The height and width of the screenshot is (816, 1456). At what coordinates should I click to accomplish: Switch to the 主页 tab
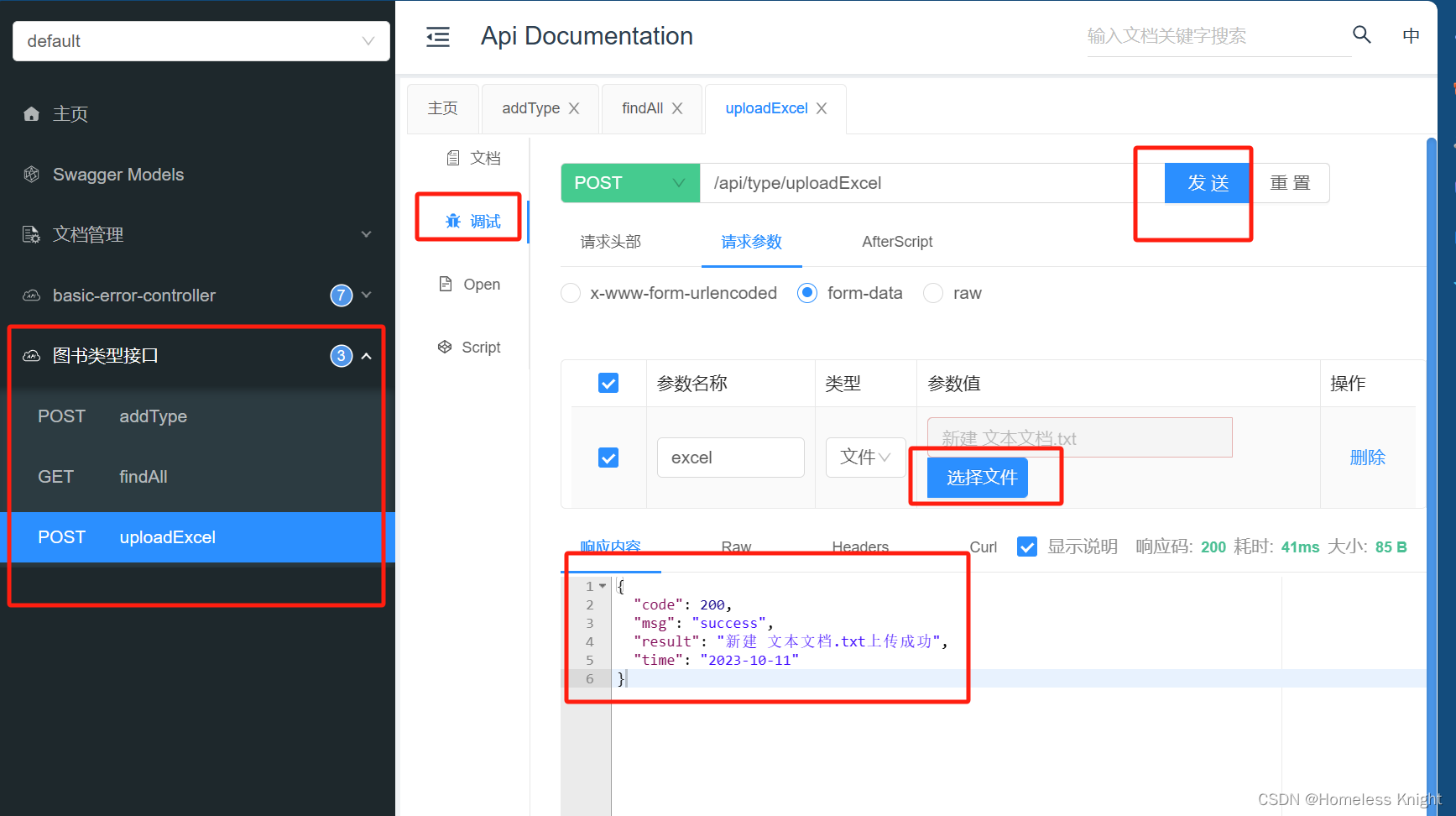pos(443,108)
